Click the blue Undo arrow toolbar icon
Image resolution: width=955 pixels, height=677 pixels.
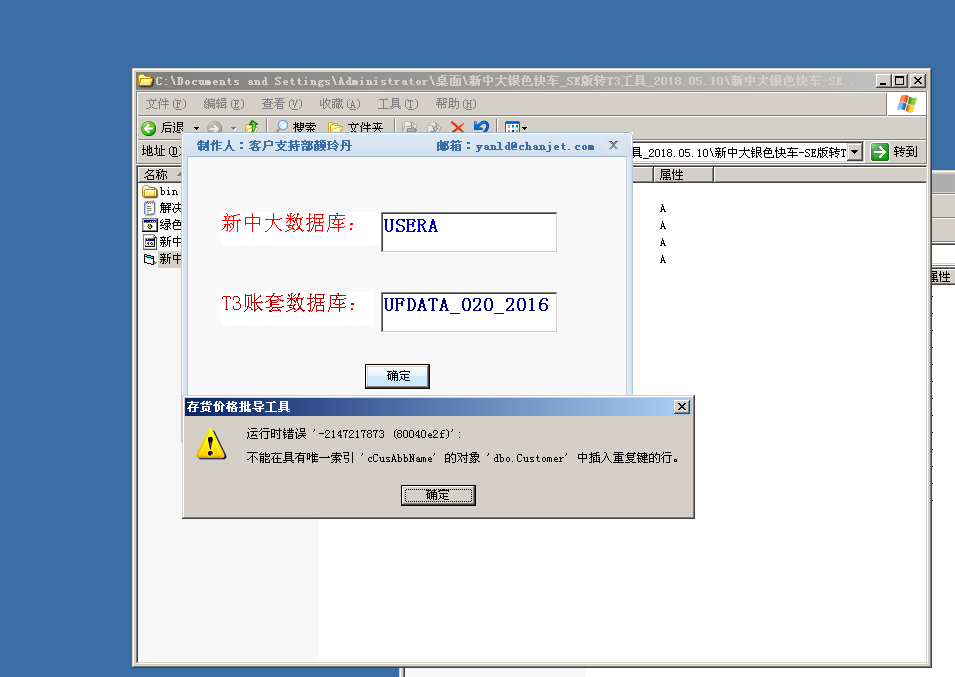tap(481, 127)
